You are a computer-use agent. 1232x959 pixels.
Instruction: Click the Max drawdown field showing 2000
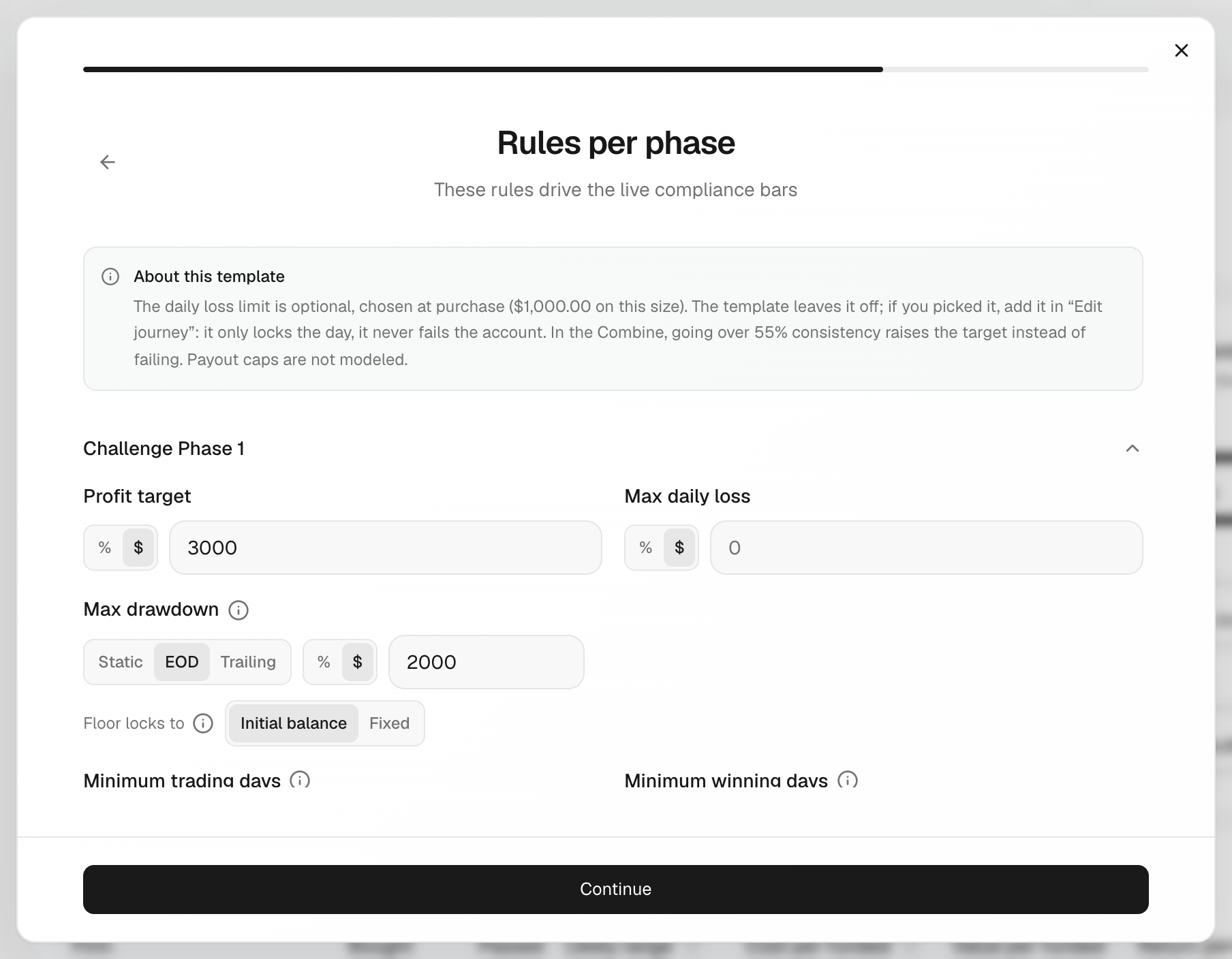click(487, 662)
